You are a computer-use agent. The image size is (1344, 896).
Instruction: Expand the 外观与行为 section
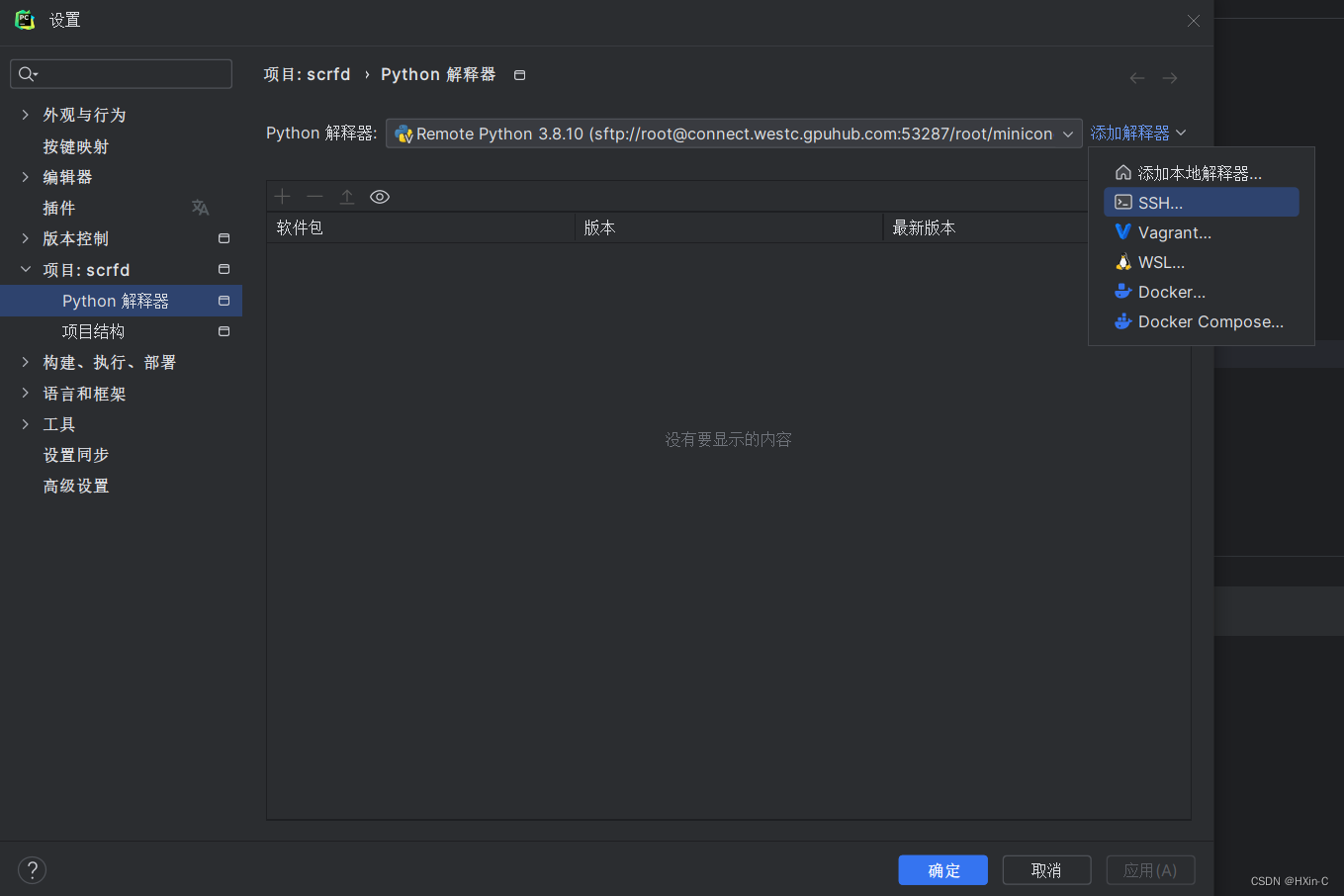coord(26,115)
